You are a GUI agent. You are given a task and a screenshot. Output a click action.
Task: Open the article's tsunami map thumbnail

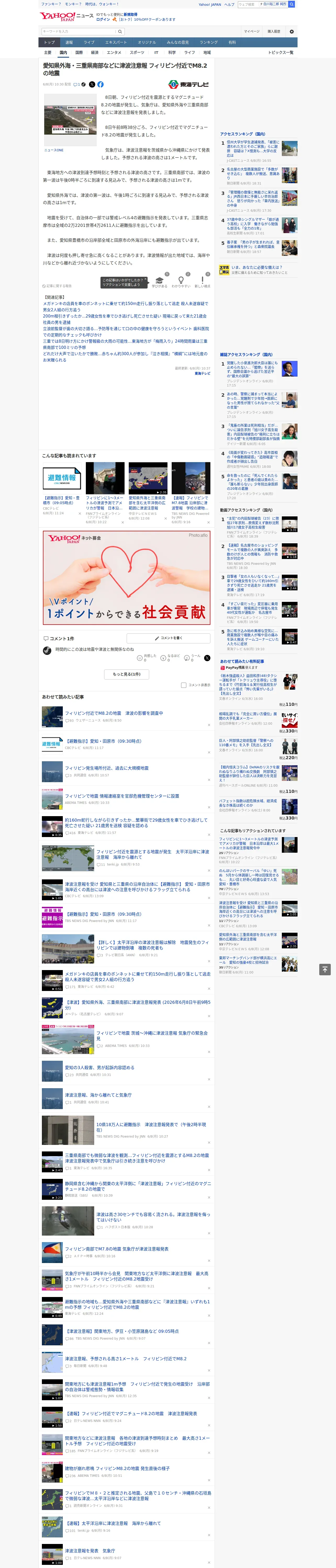[x=70, y=120]
